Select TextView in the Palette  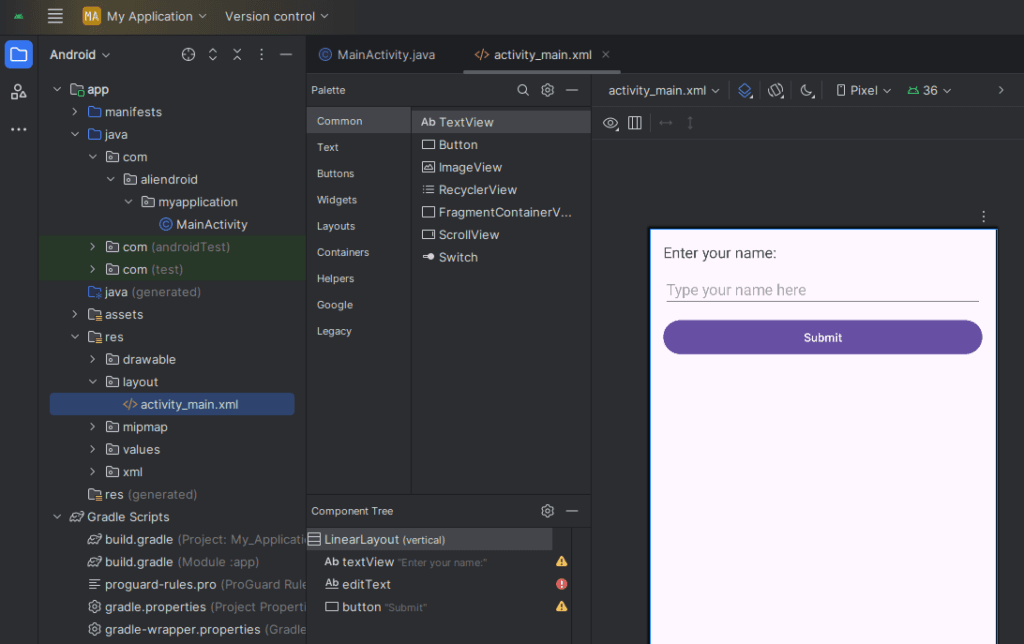pos(501,122)
